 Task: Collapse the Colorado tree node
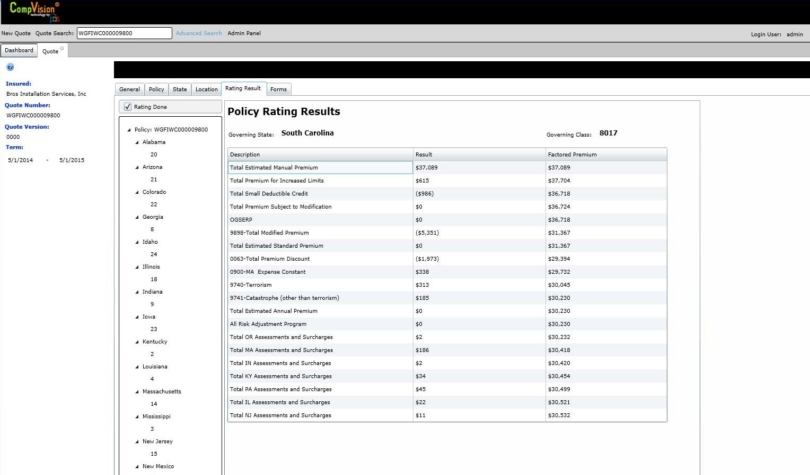click(x=137, y=192)
